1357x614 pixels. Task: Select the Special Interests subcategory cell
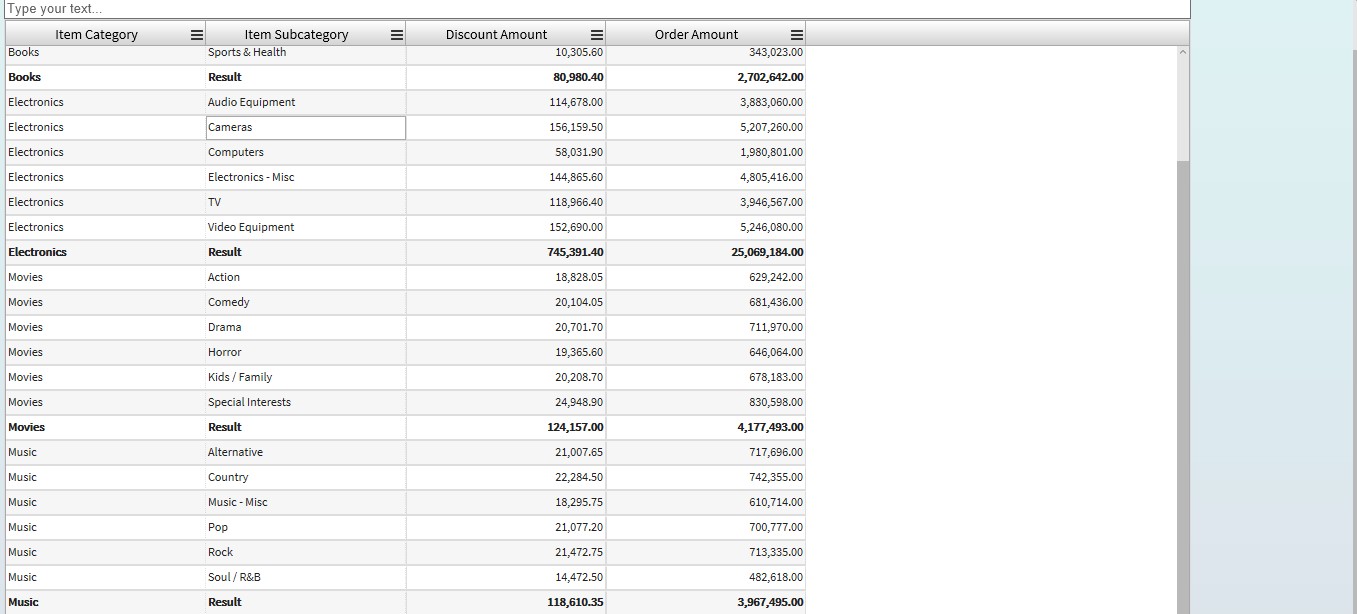coord(305,403)
